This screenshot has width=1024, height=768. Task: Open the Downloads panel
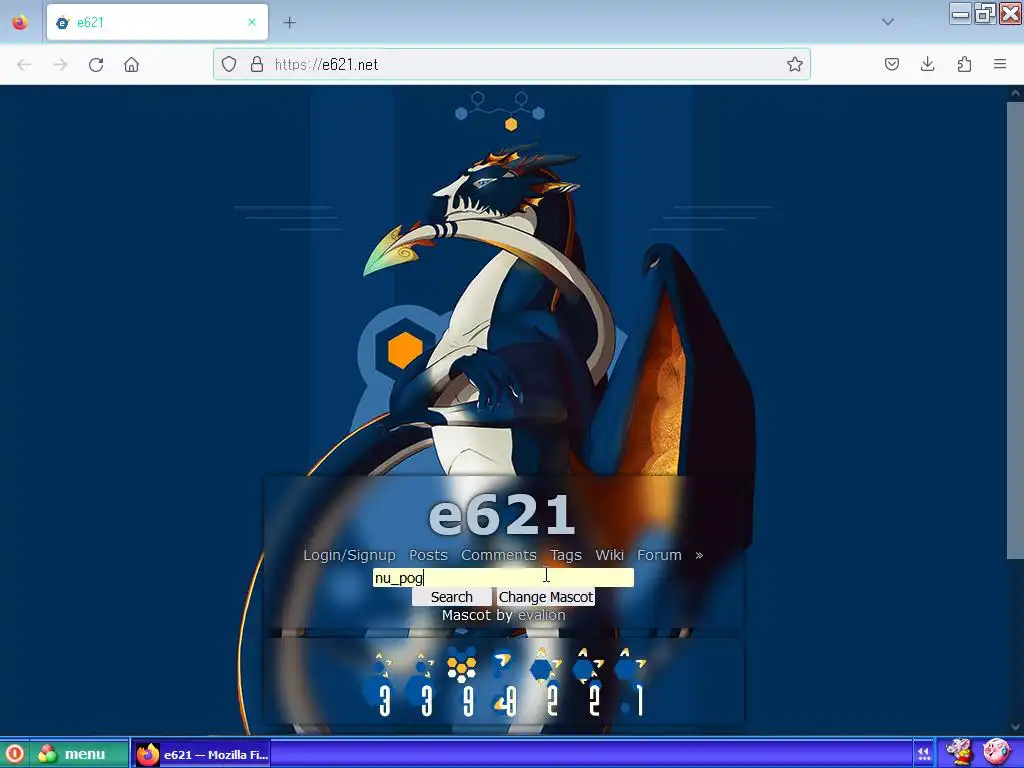pos(927,64)
